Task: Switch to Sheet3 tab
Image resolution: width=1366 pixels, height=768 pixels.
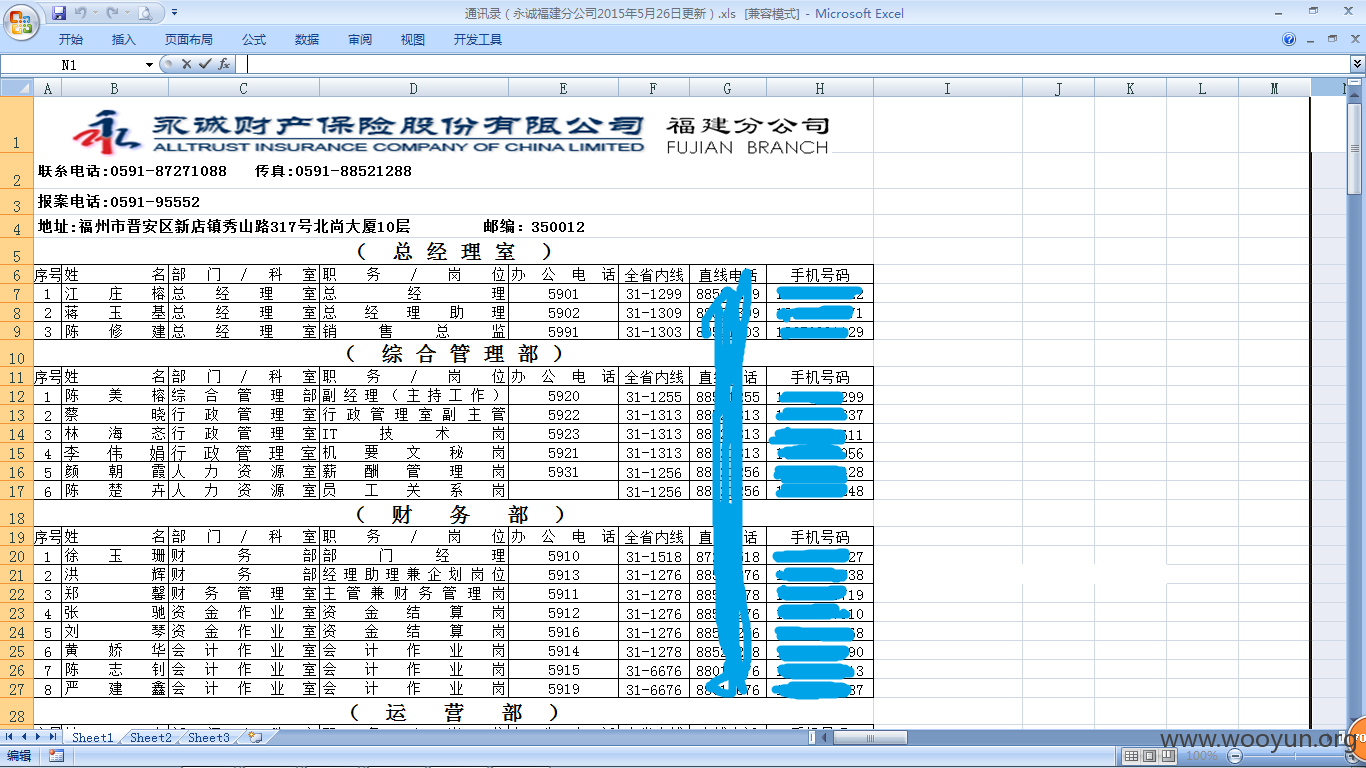Action: 209,737
